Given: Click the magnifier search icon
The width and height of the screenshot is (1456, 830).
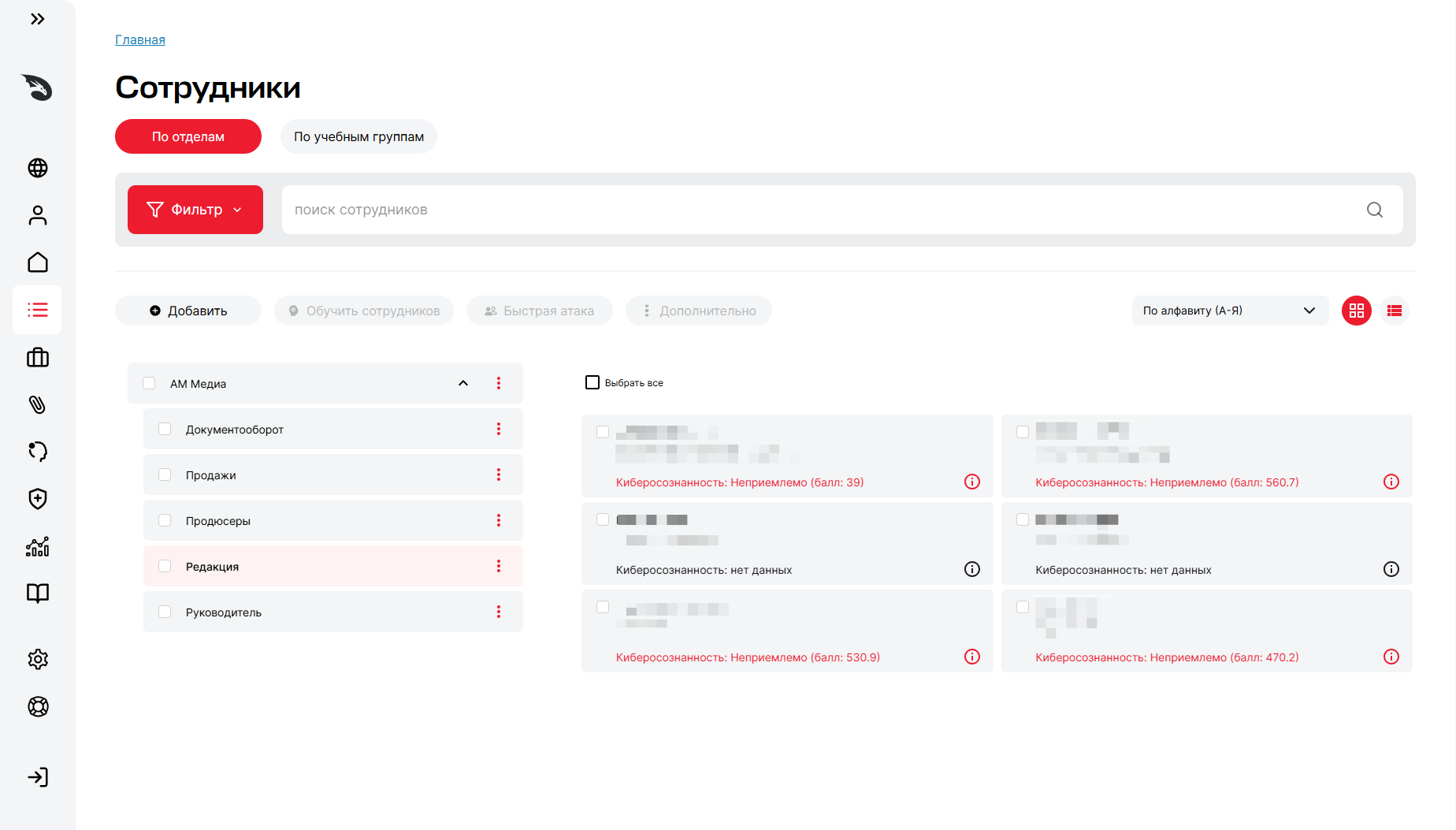Looking at the screenshot, I should pyautogui.click(x=1374, y=210).
